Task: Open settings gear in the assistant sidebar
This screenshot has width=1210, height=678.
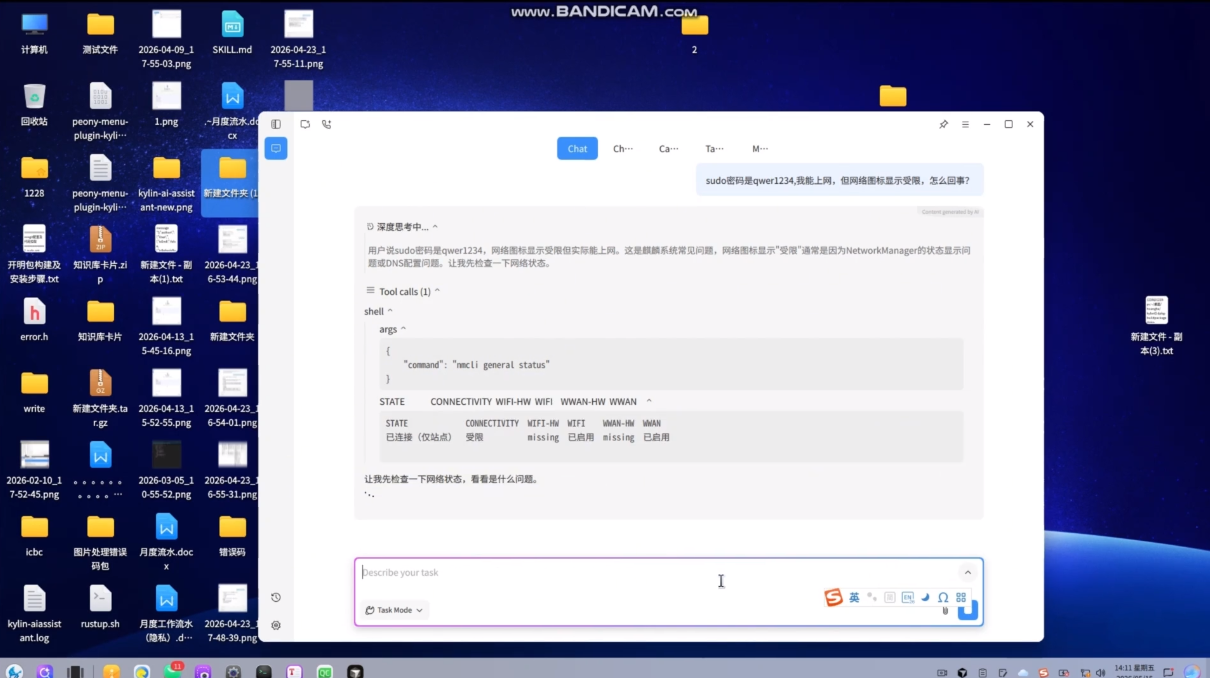Action: [276, 625]
